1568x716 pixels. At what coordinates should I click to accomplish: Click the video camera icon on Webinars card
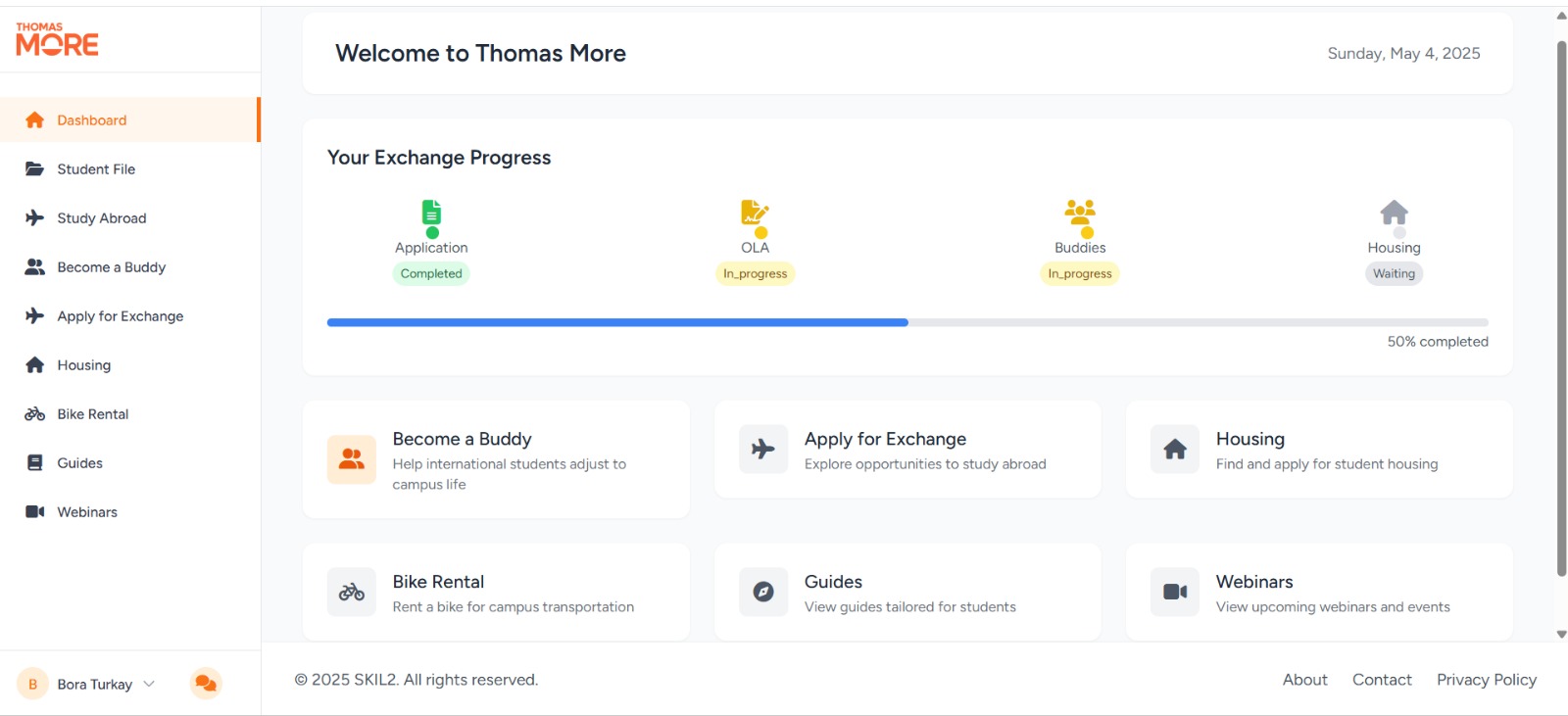pos(1175,592)
